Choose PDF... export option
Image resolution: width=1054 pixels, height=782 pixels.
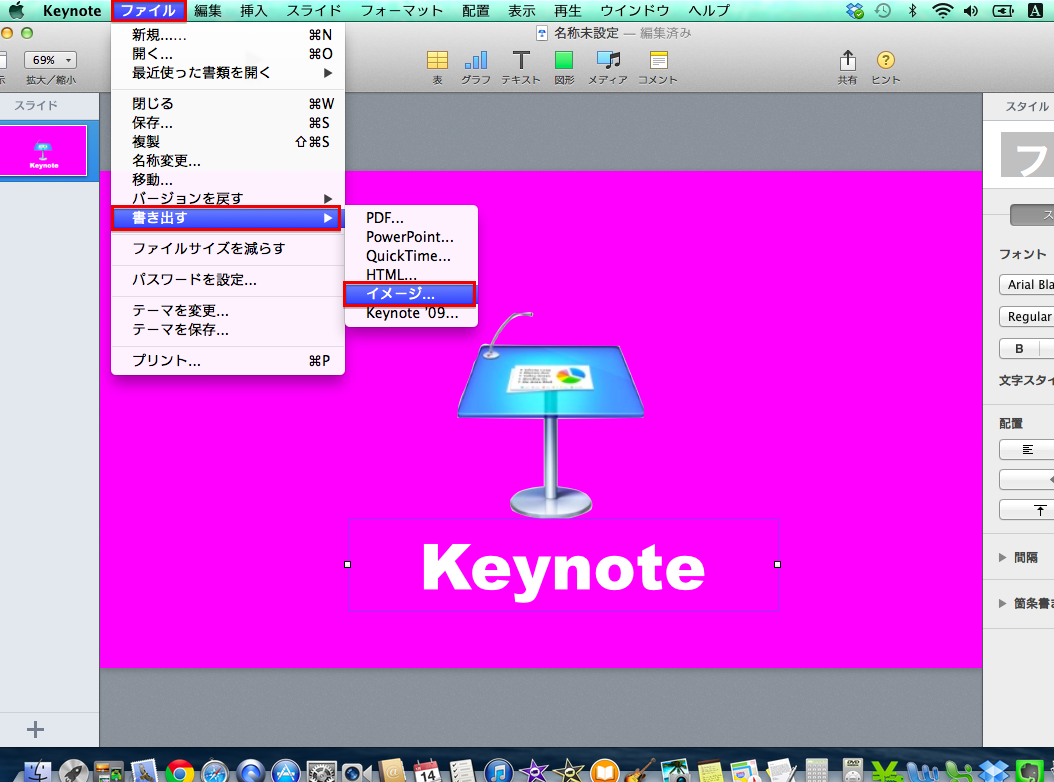click(411, 218)
